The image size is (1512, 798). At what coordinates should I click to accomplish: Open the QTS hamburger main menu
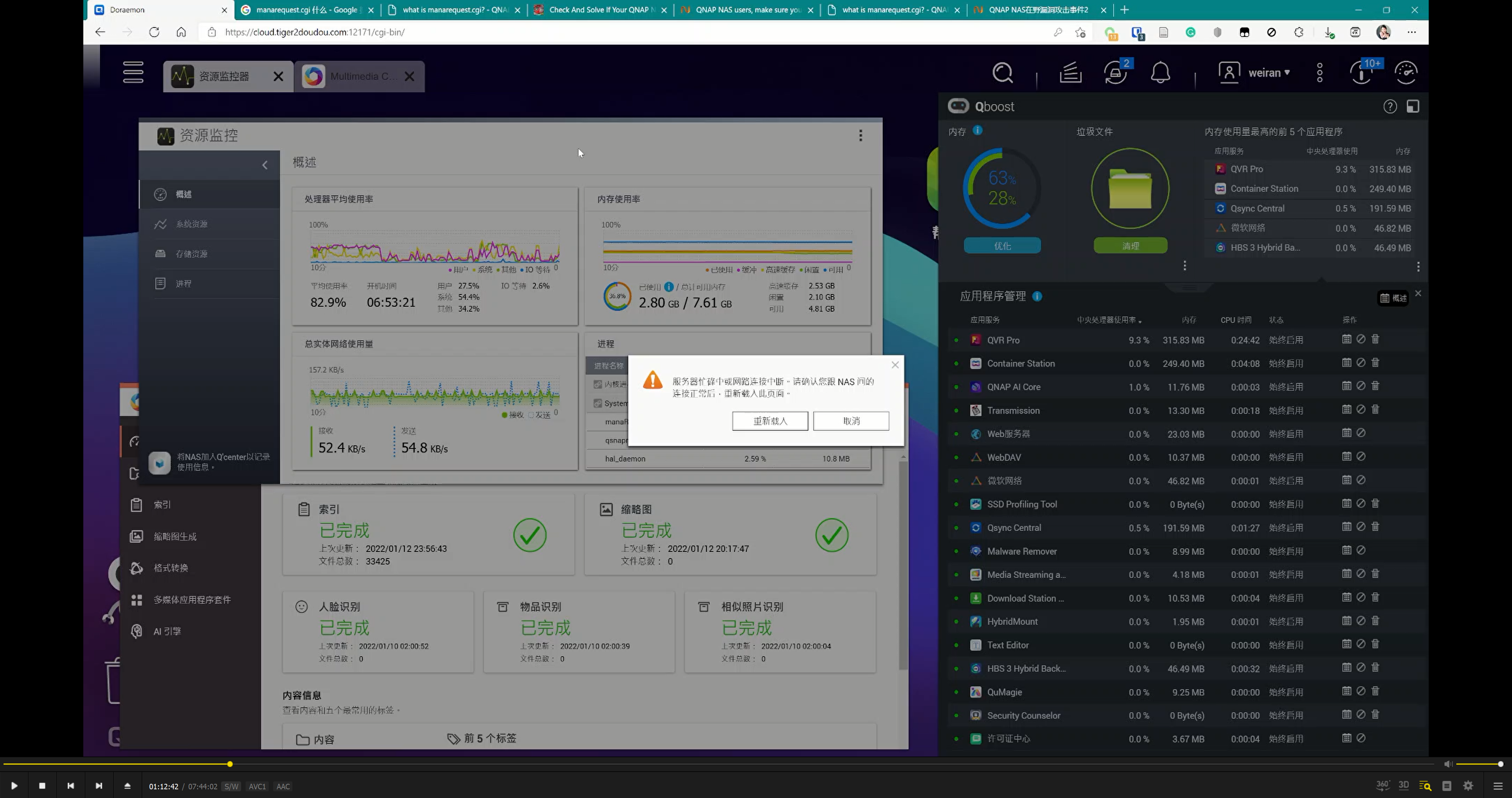(x=133, y=73)
